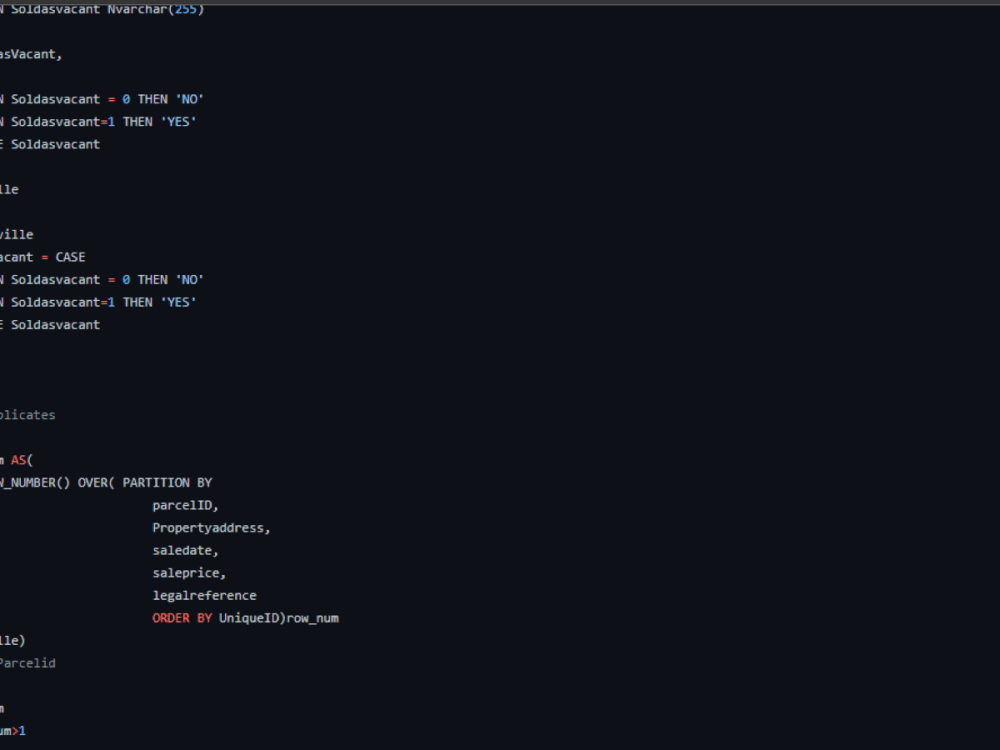Click the THEN 'YES' line two rows below CASE
1000x750 pixels.
98,302
